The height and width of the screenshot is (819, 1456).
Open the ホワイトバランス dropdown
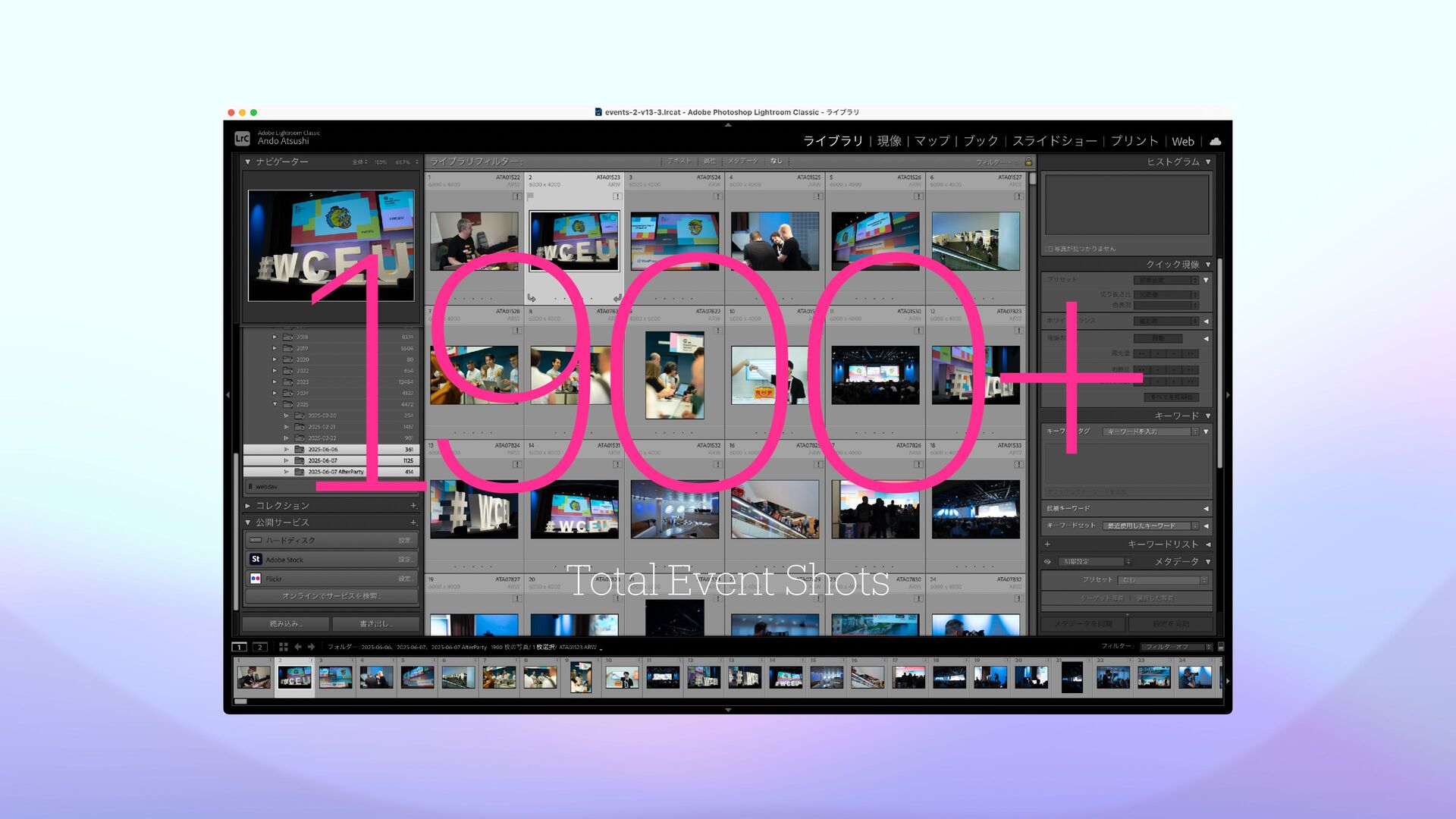pos(1166,321)
